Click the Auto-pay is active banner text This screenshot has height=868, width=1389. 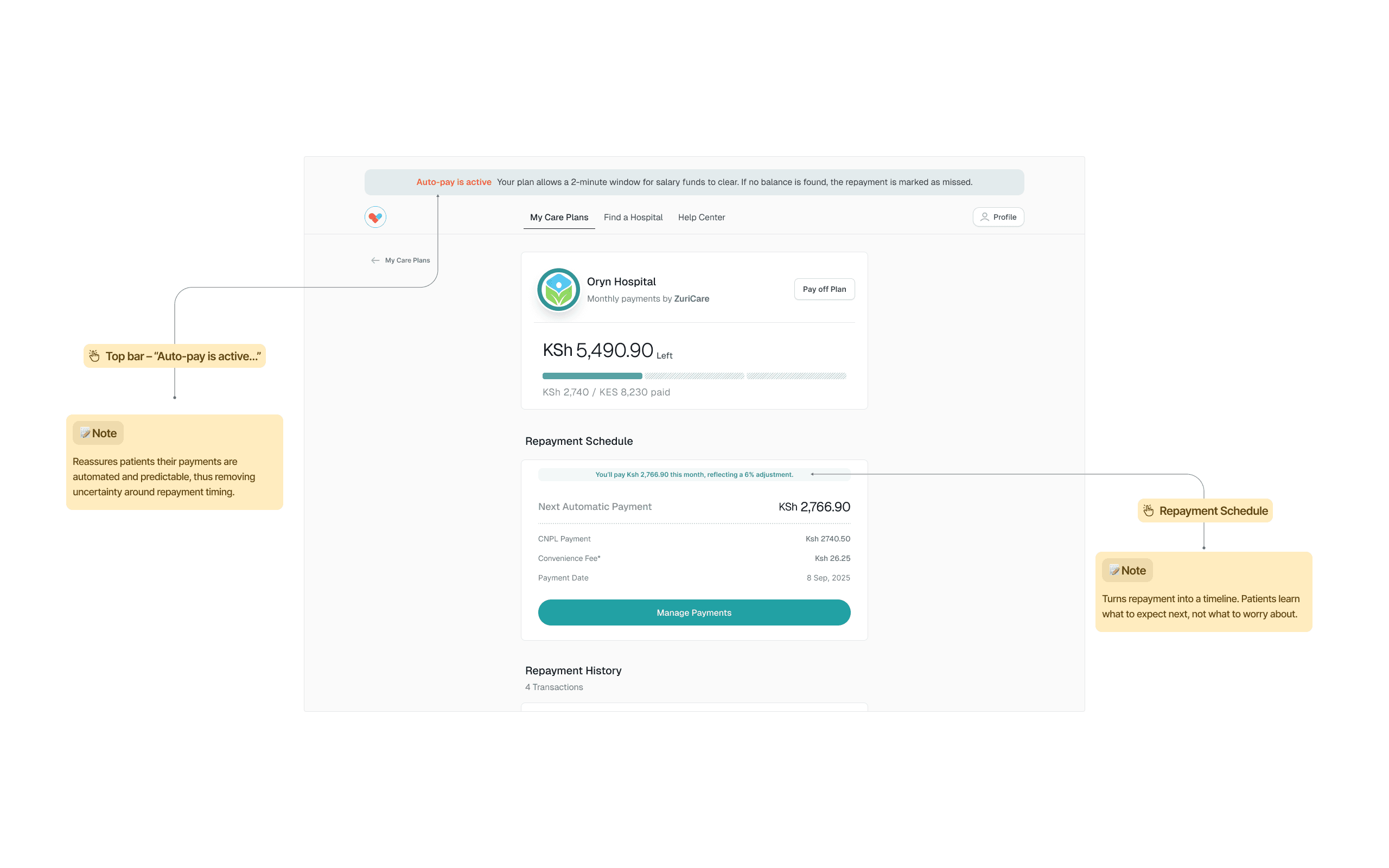(454, 182)
